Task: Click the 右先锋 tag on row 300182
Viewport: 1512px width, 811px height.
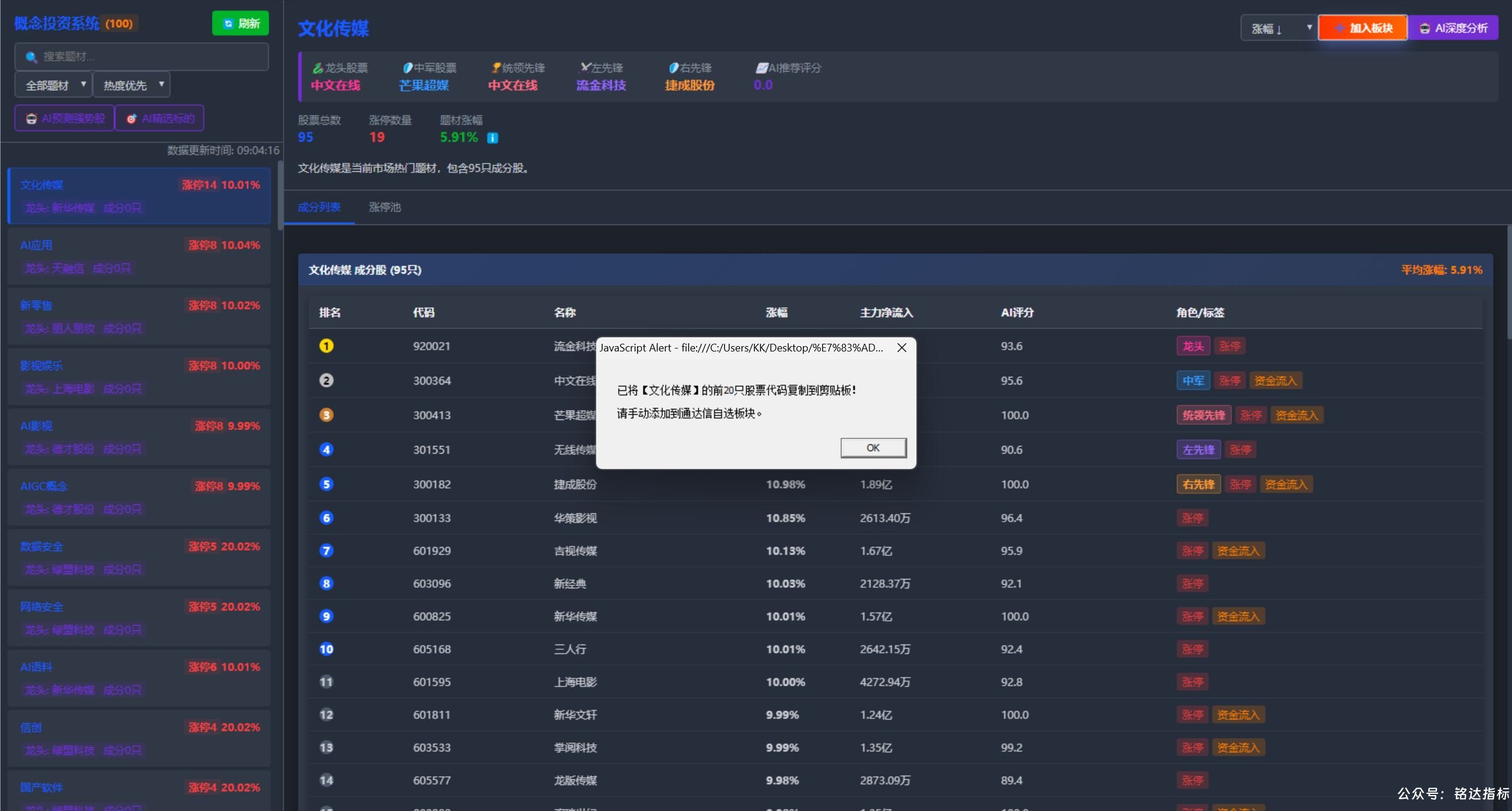Action: 1198,484
